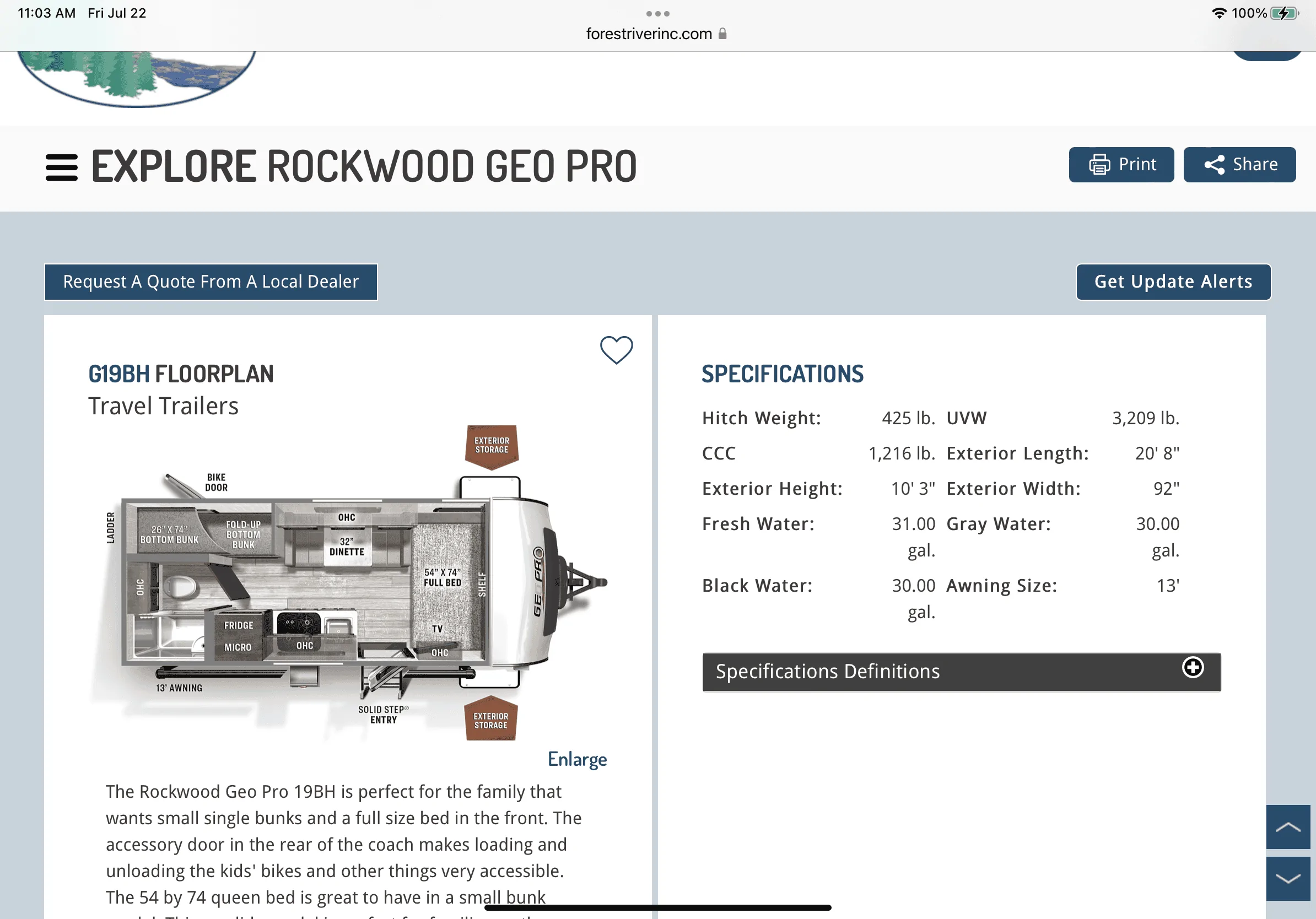This screenshot has height=919, width=1316.
Task: Tap the Wi-Fi status icon
Action: 1219,13
